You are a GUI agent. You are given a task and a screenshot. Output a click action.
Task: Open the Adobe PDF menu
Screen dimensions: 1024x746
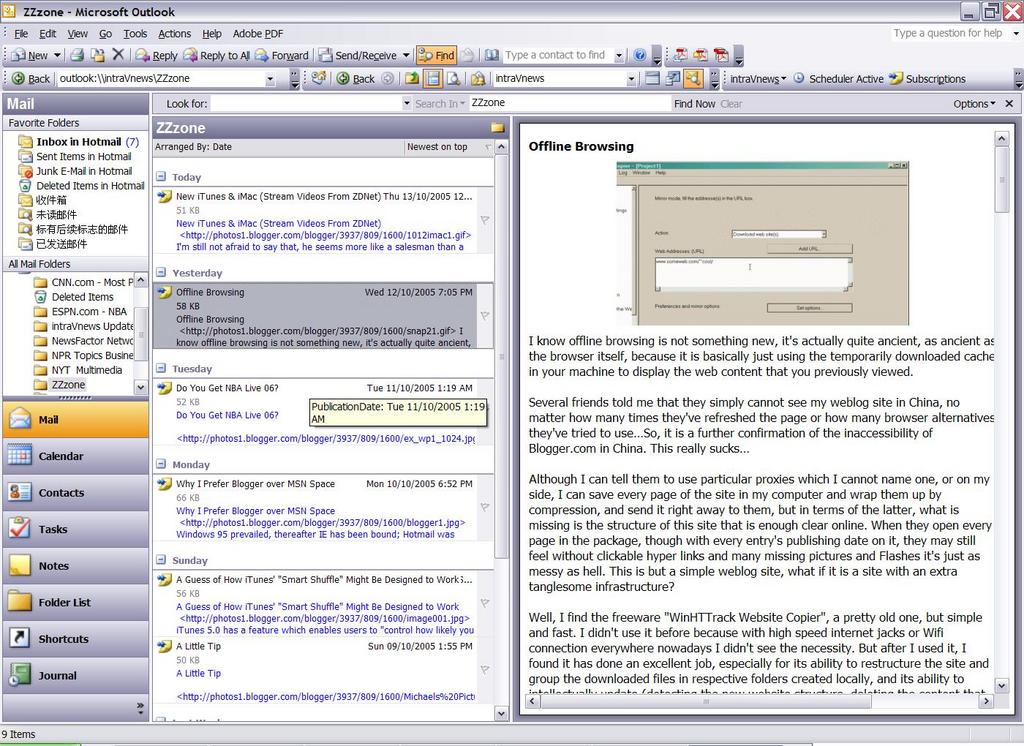tap(258, 33)
